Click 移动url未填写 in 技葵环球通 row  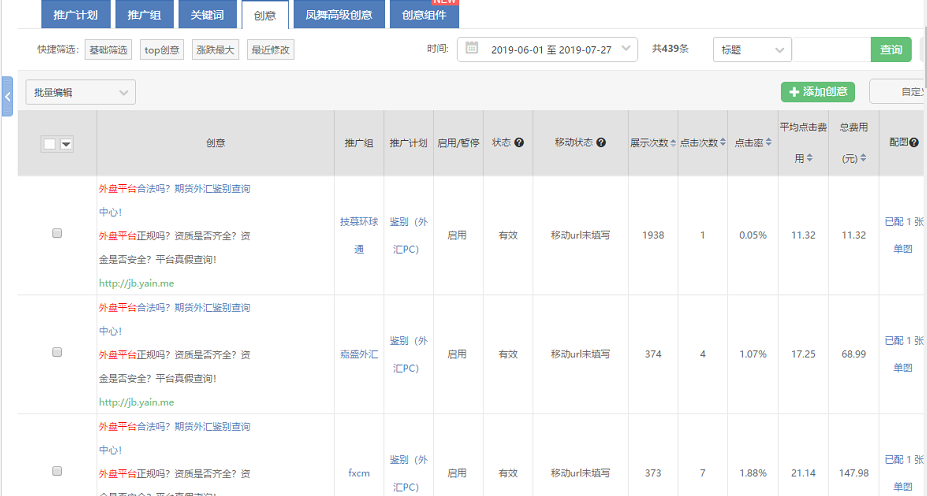pos(580,235)
